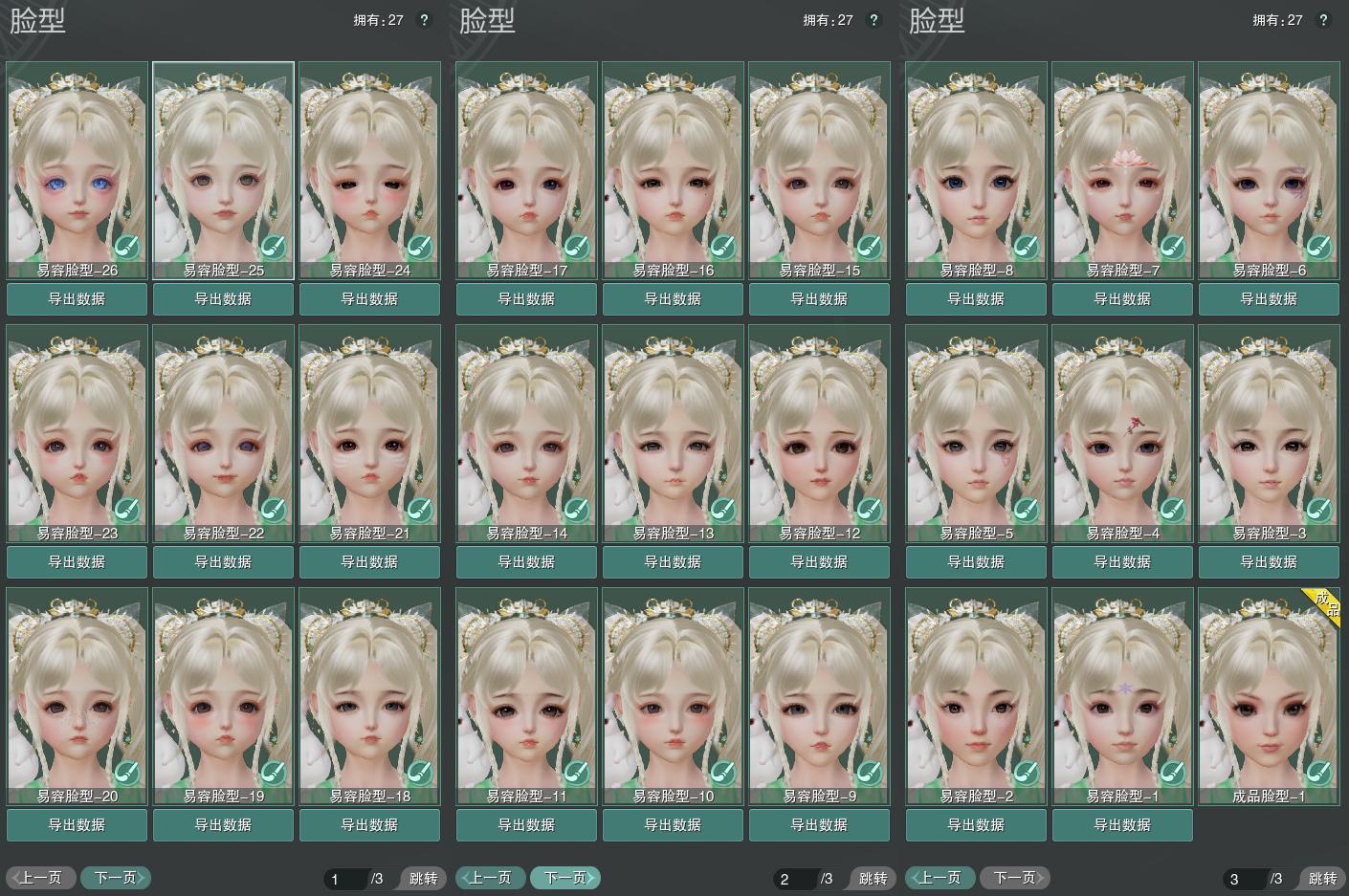The width and height of the screenshot is (1349, 896).
Task: Tap the brush icon on 易容脸型-20
Action: [x=126, y=773]
